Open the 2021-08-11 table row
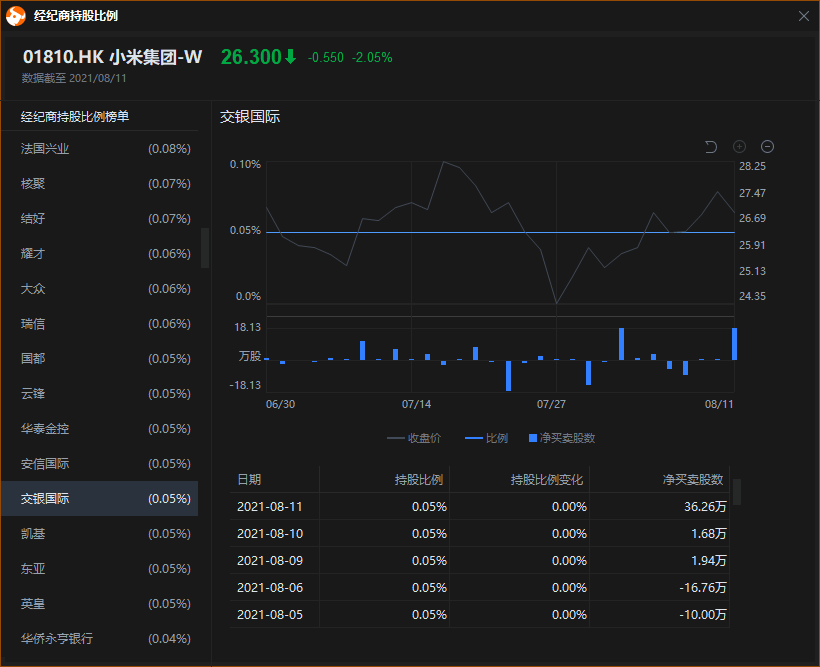This screenshot has height=667, width=820. 480,506
